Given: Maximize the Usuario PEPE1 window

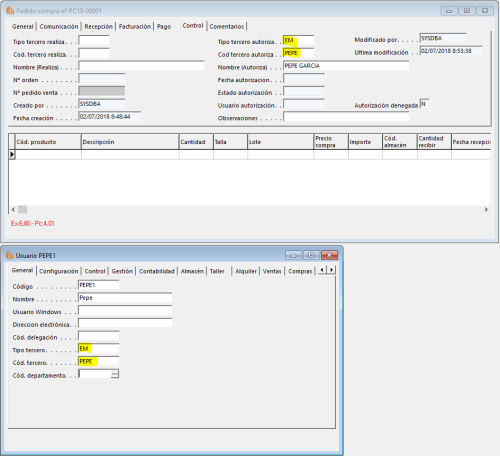Looking at the screenshot, I should pos(311,255).
